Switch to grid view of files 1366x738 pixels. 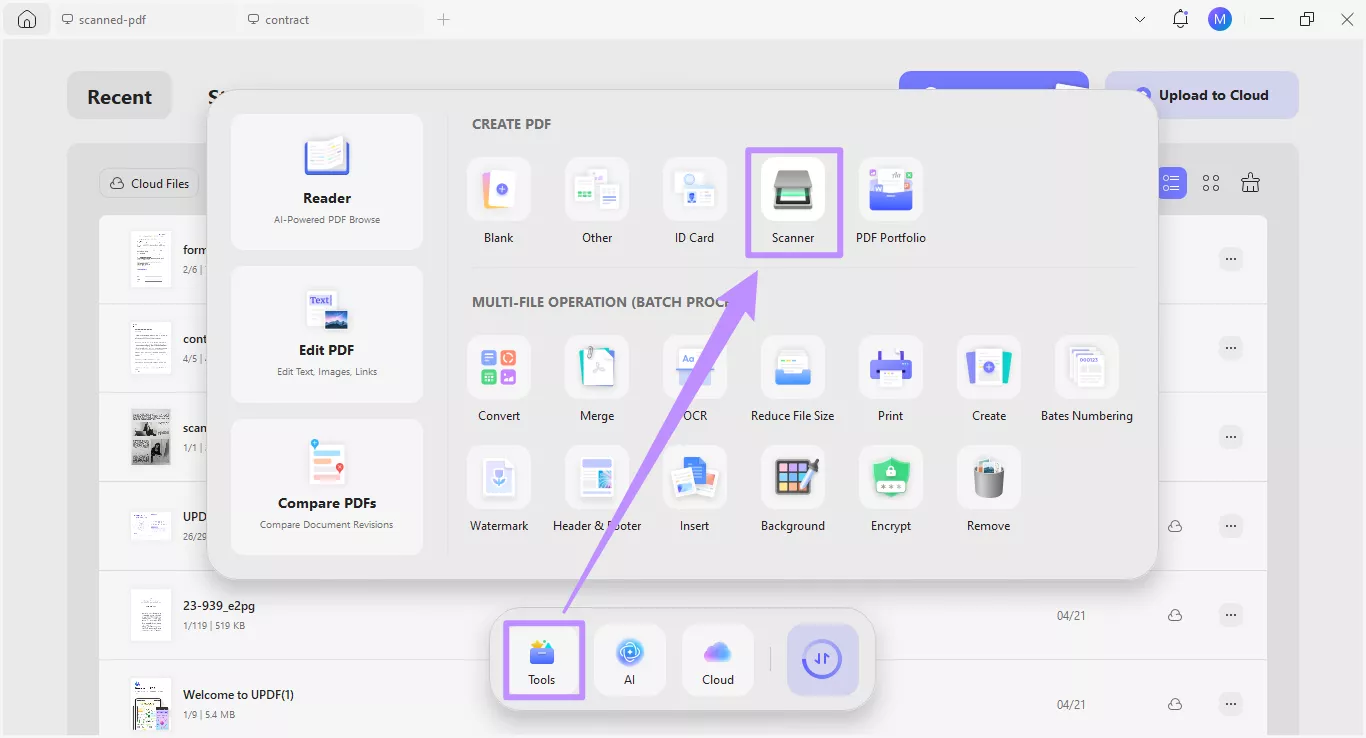tap(1211, 183)
